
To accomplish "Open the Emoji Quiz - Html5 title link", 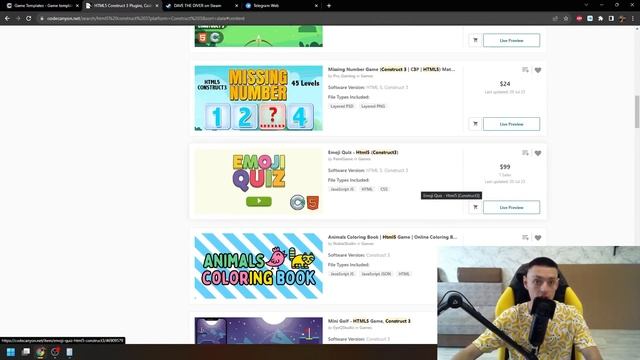I will tap(363, 152).
